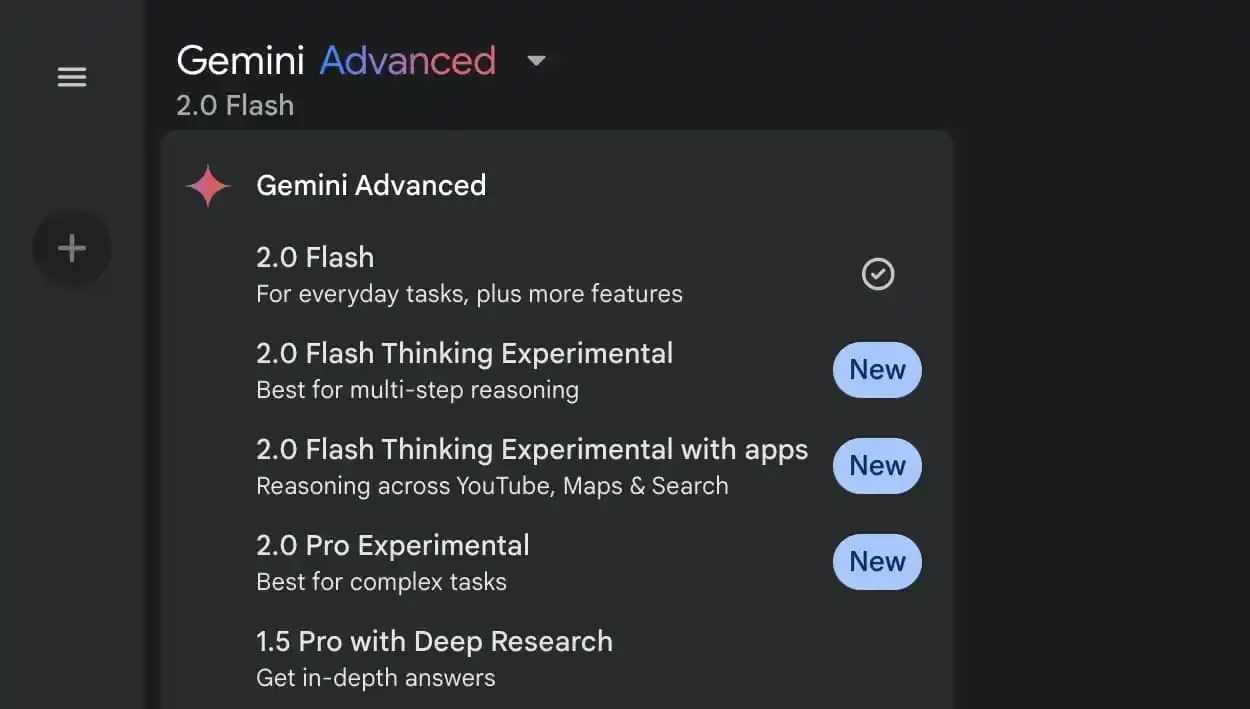Collapse the model picker via the chevron
Image resolution: width=1250 pixels, height=709 pixels.
[536, 61]
